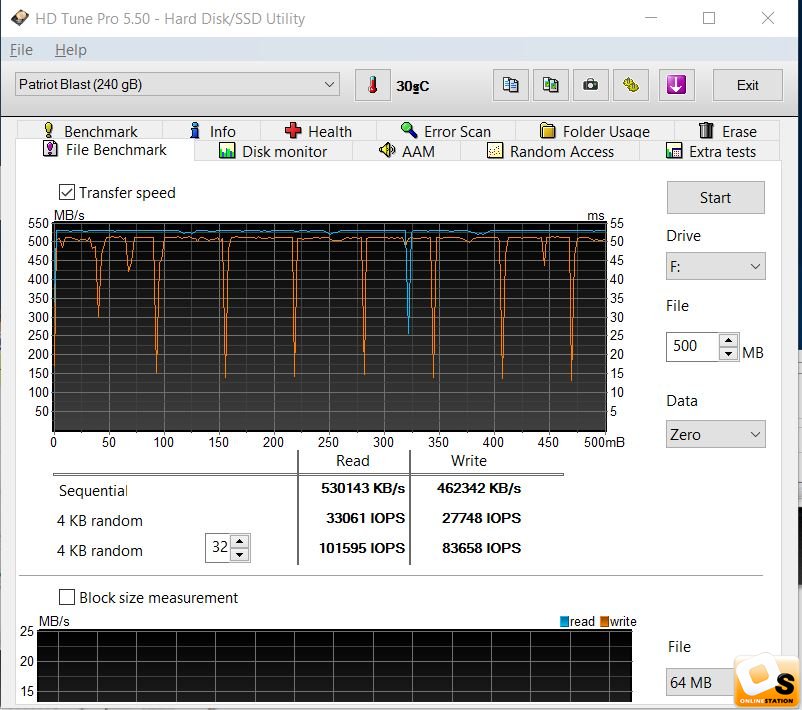Save screenshot using the camera icon

click(591, 85)
